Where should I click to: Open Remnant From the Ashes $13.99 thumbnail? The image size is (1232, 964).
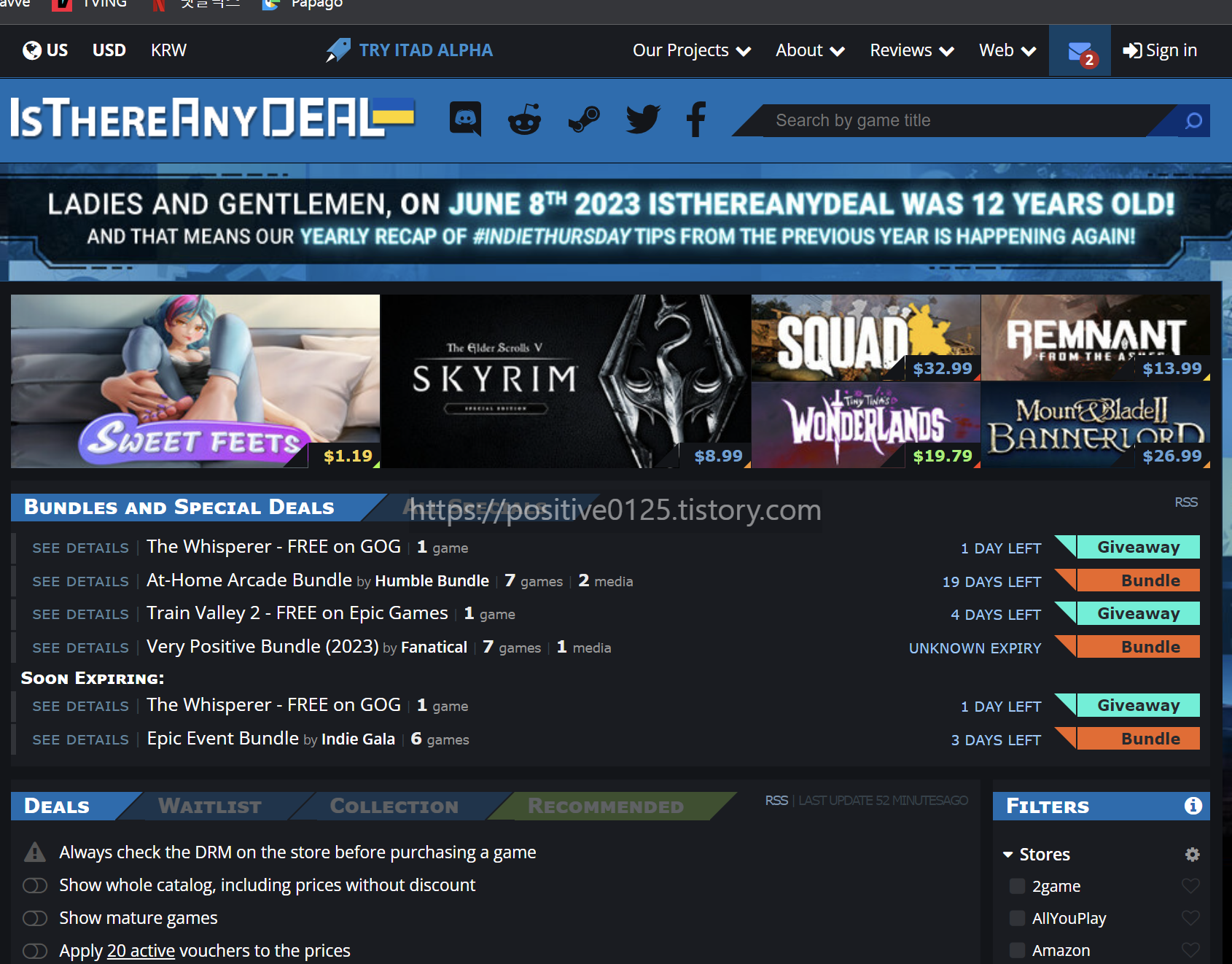tap(1096, 338)
